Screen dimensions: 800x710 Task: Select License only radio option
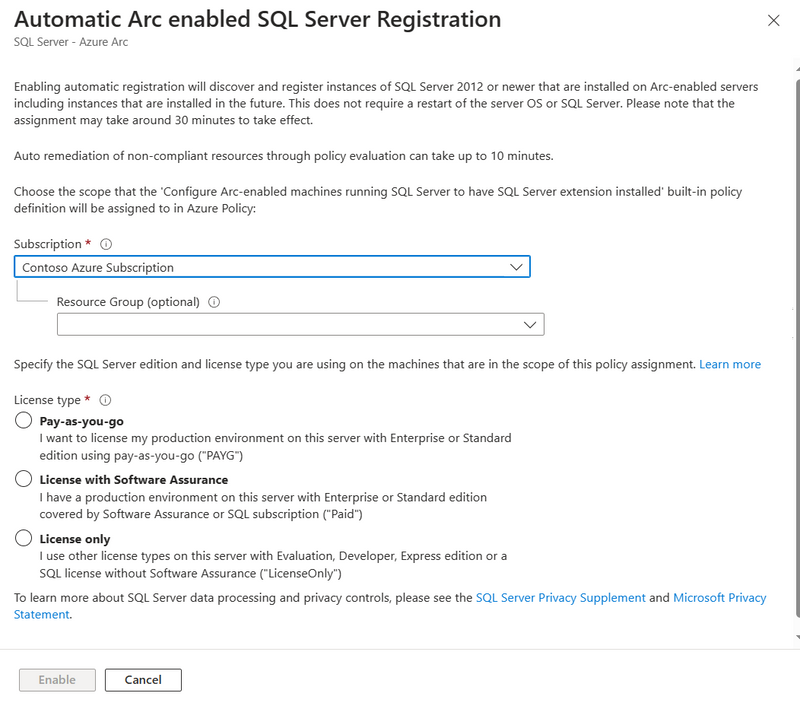pos(23,538)
